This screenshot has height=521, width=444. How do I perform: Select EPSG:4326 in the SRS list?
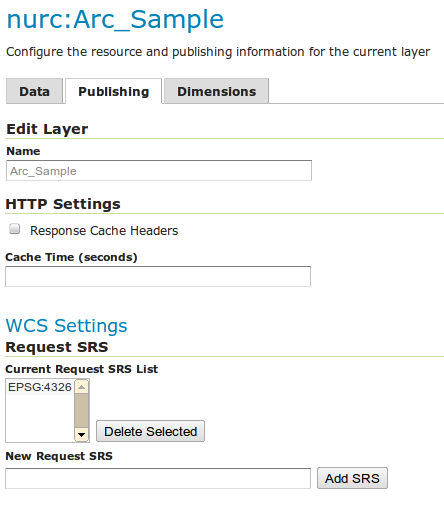coord(40,387)
